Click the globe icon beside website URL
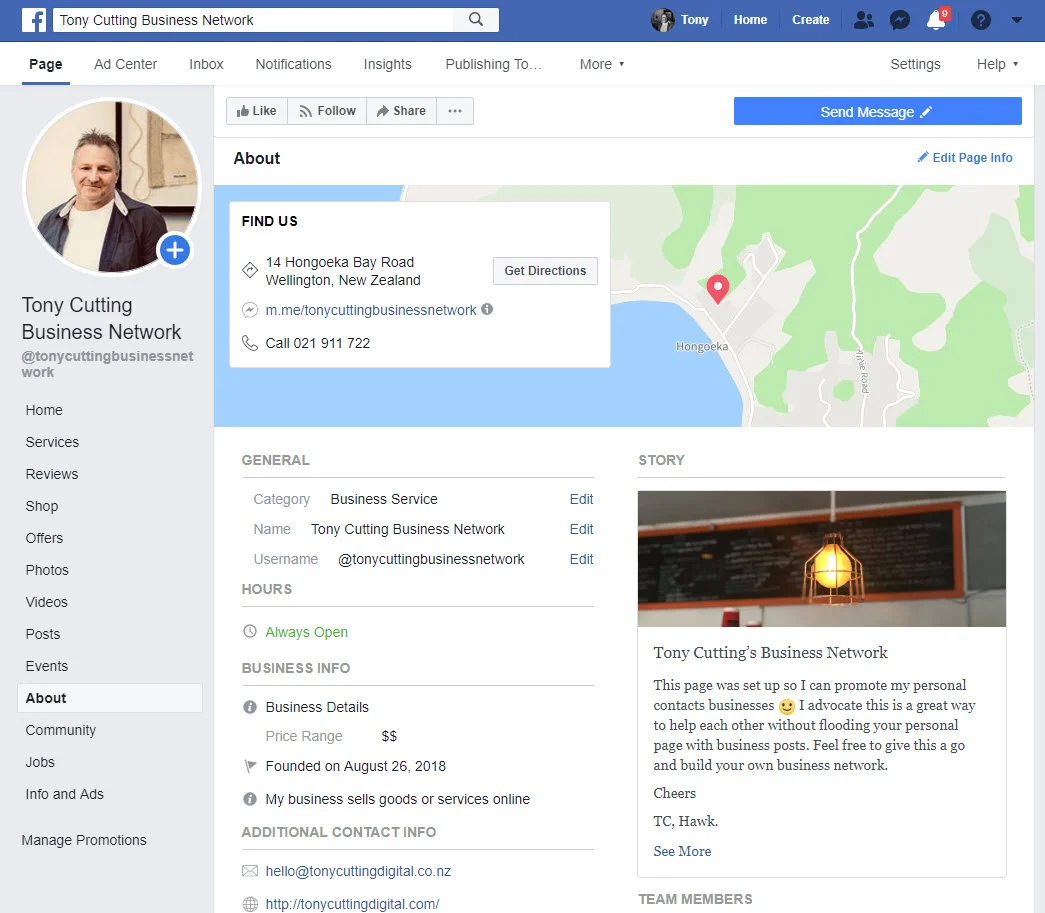 (250, 904)
